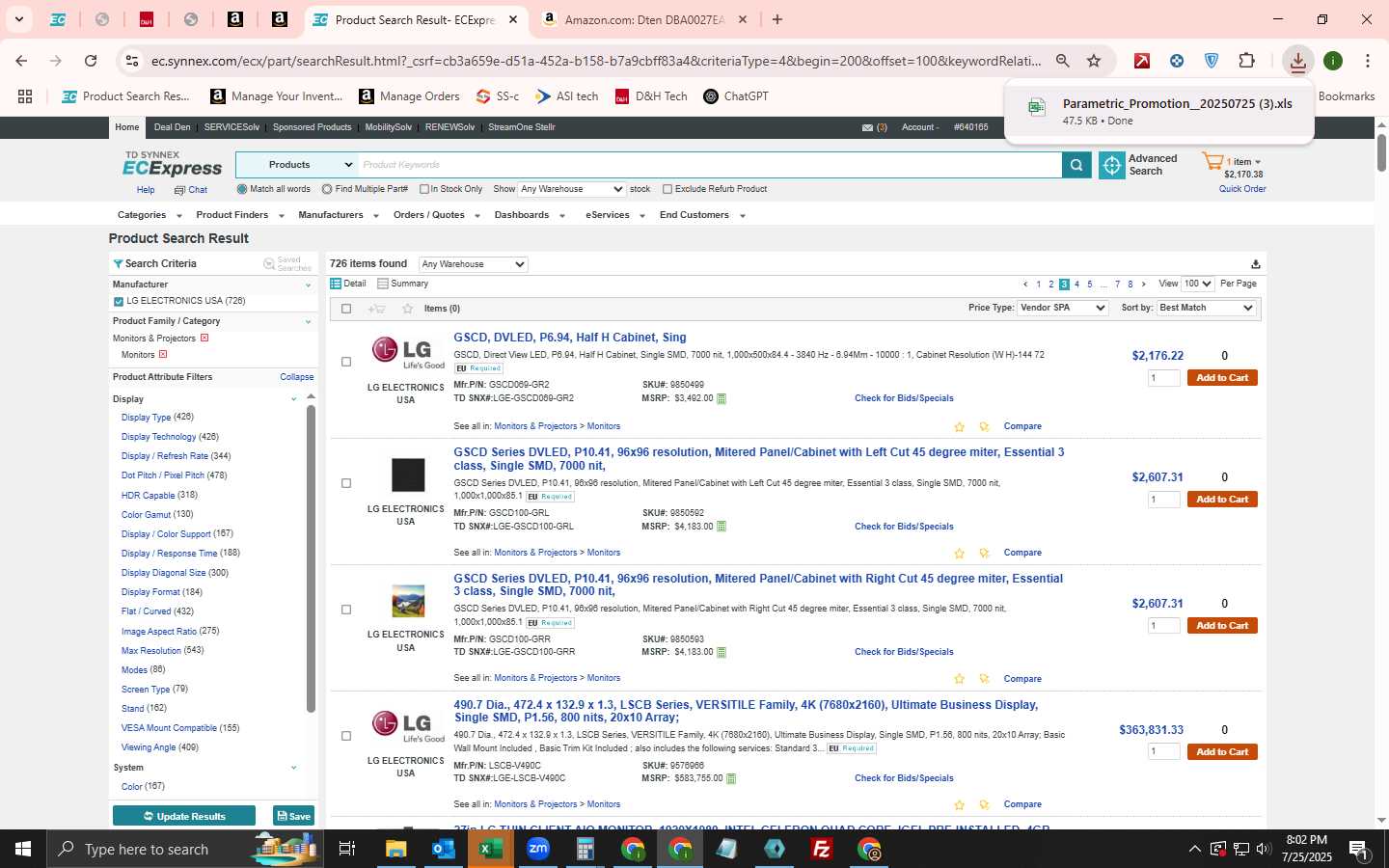Click favorite star for GSCD100-GRL product

click(959, 554)
